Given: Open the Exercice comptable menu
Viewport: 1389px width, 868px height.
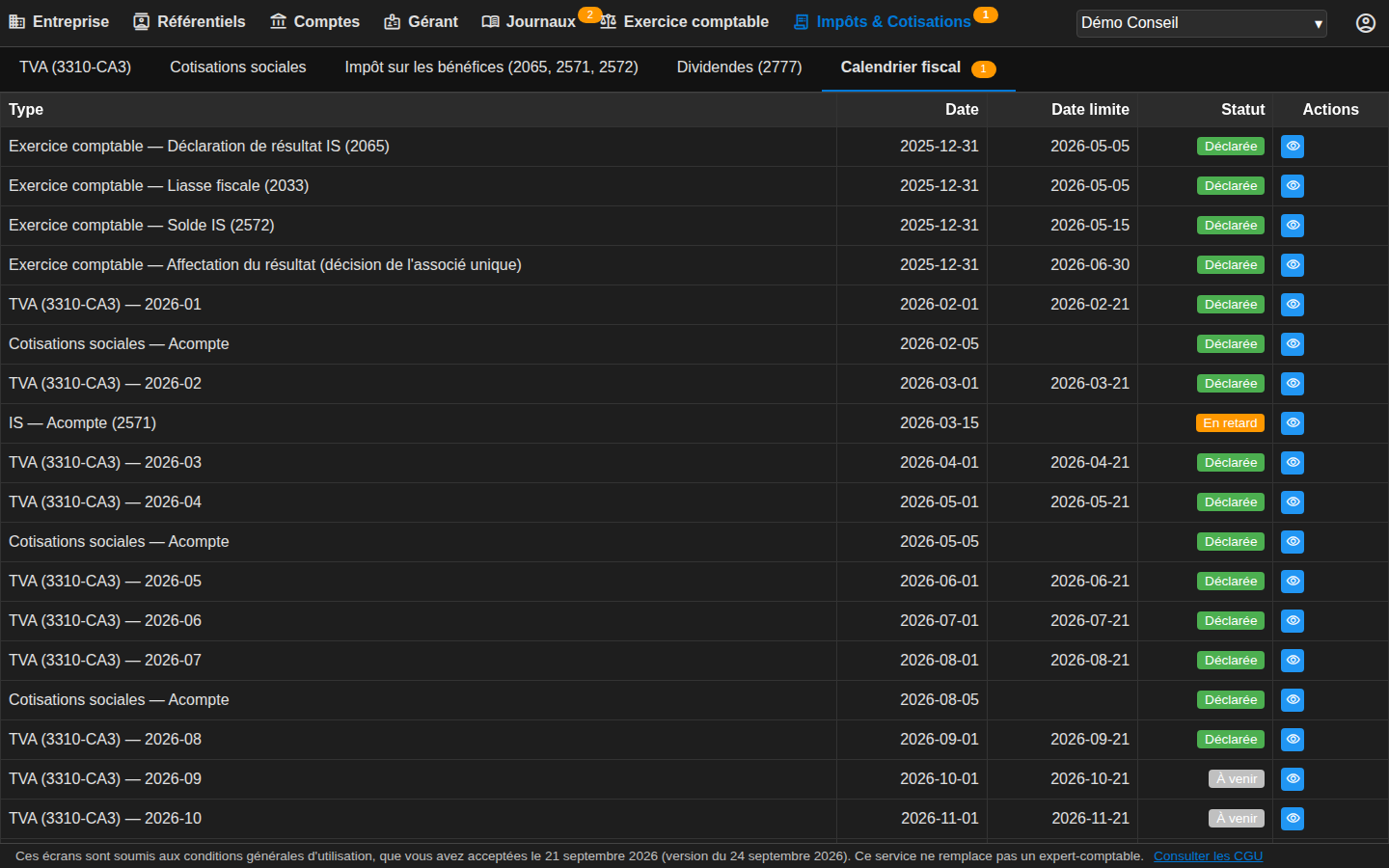Looking at the screenshot, I should [685, 22].
